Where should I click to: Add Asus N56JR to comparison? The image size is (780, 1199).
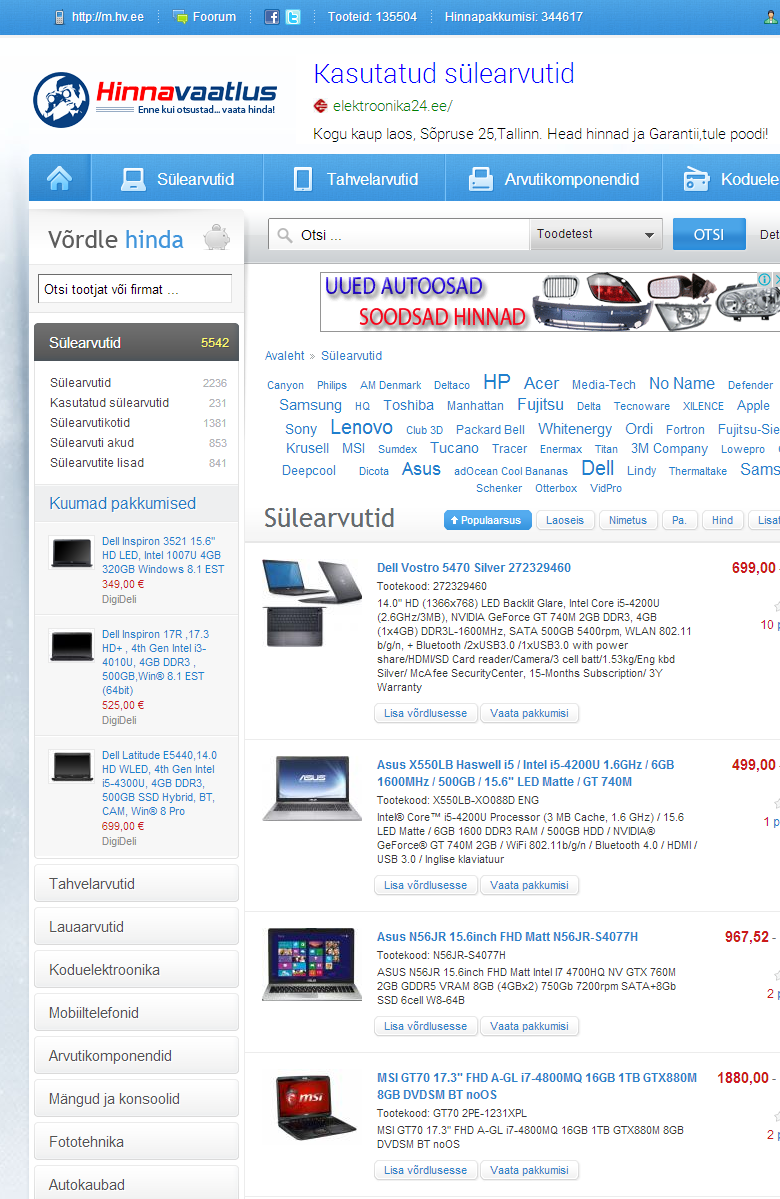click(x=425, y=1026)
